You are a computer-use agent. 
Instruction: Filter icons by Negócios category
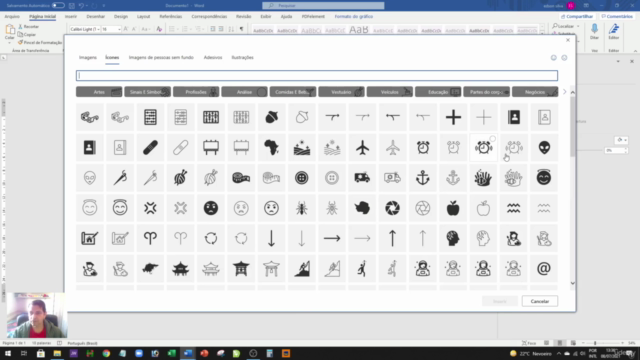(535, 92)
